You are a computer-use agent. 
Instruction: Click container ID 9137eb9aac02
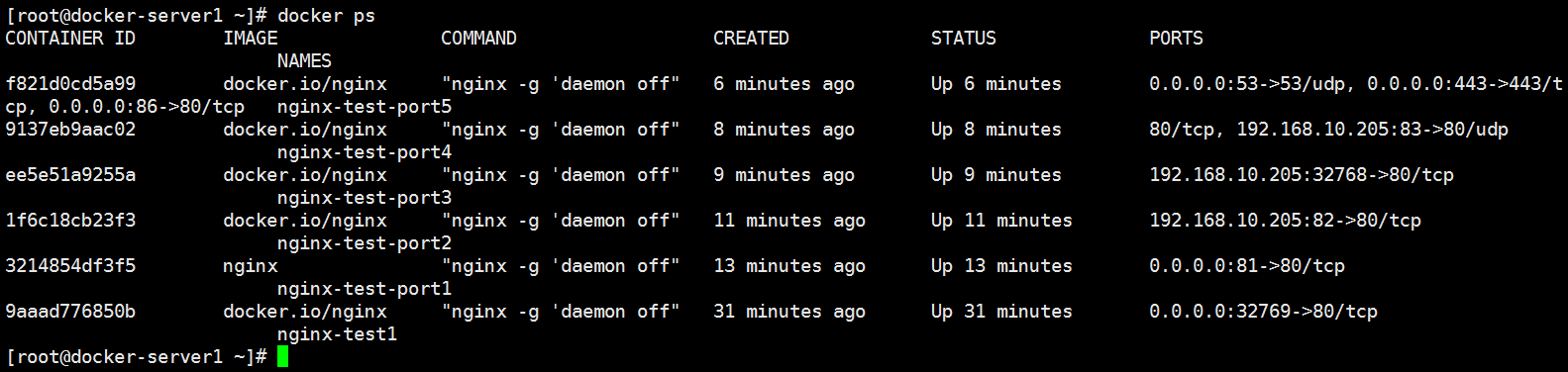[70, 130]
